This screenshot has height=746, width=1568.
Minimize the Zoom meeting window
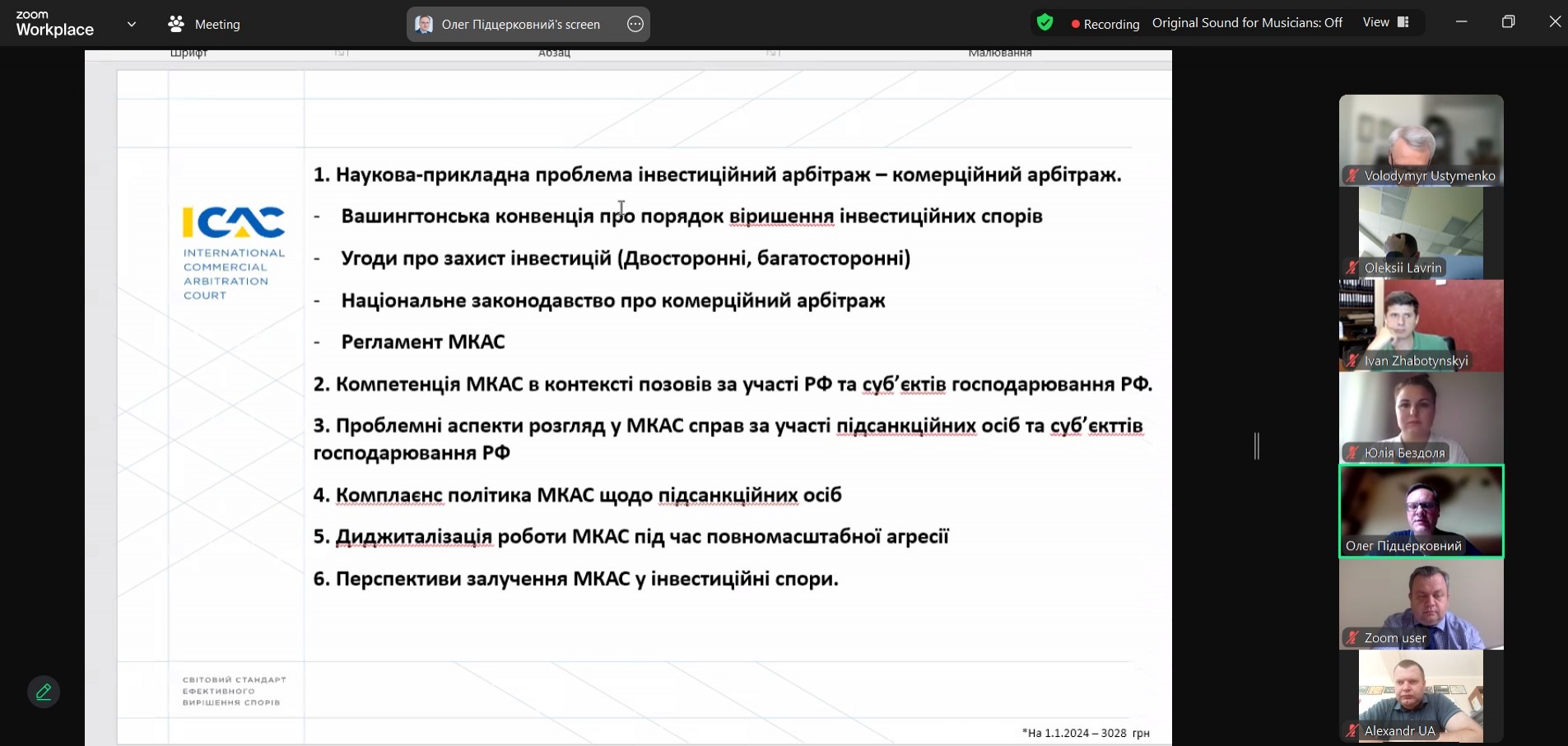1462,22
